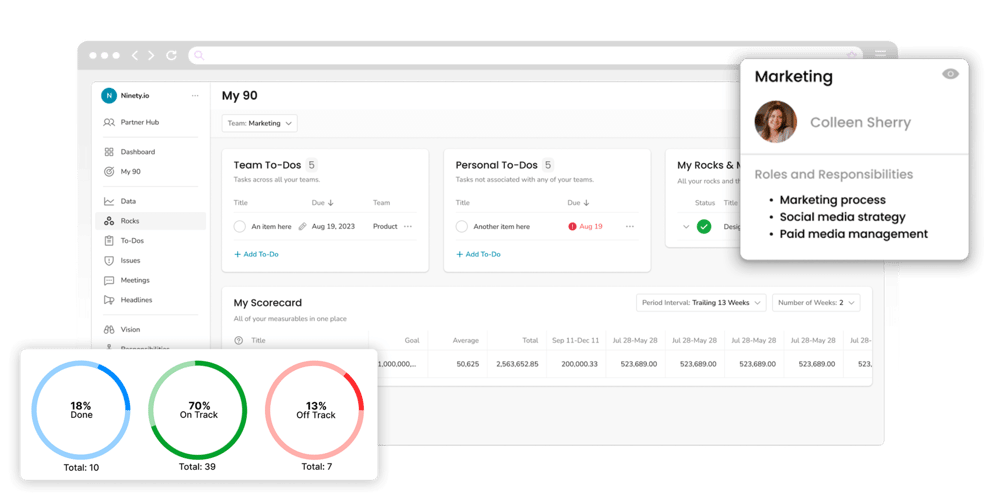Go forward with browser forward arrow
Image resolution: width=1000 pixels, height=501 pixels.
[151, 55]
